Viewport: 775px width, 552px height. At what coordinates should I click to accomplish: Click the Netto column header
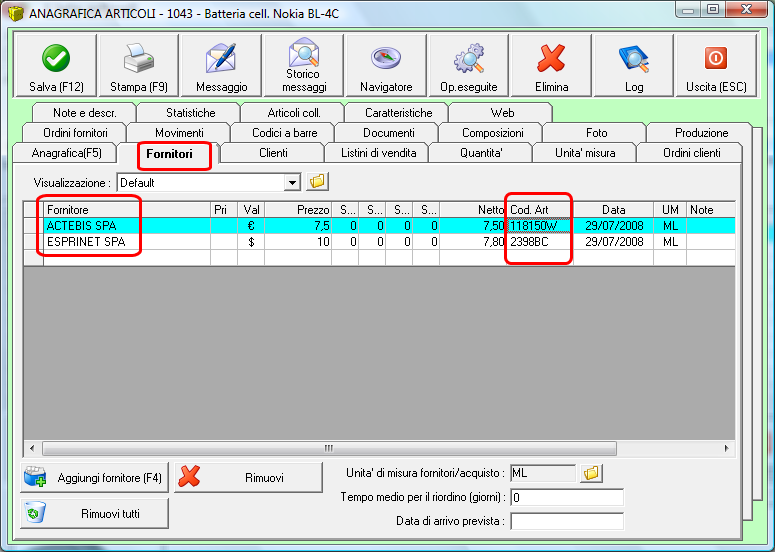click(x=473, y=210)
